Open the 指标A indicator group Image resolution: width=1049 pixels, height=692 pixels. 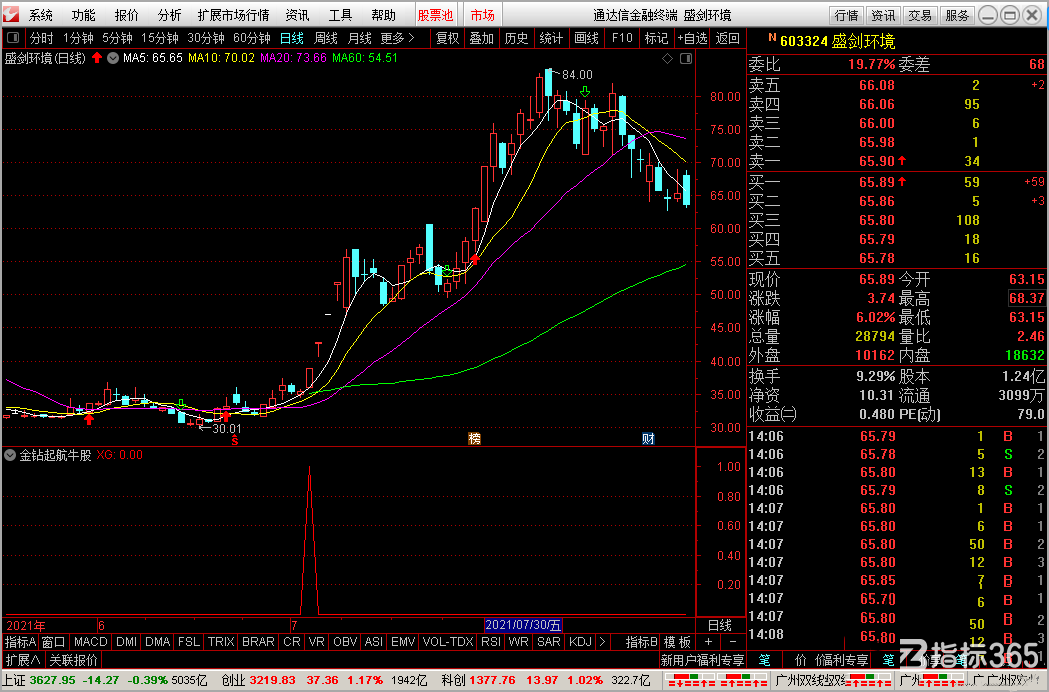click(x=20, y=642)
